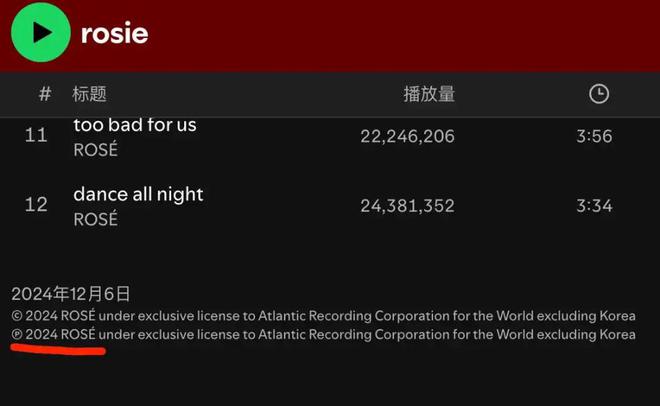Click the play count 24,381,352

(x=407, y=206)
